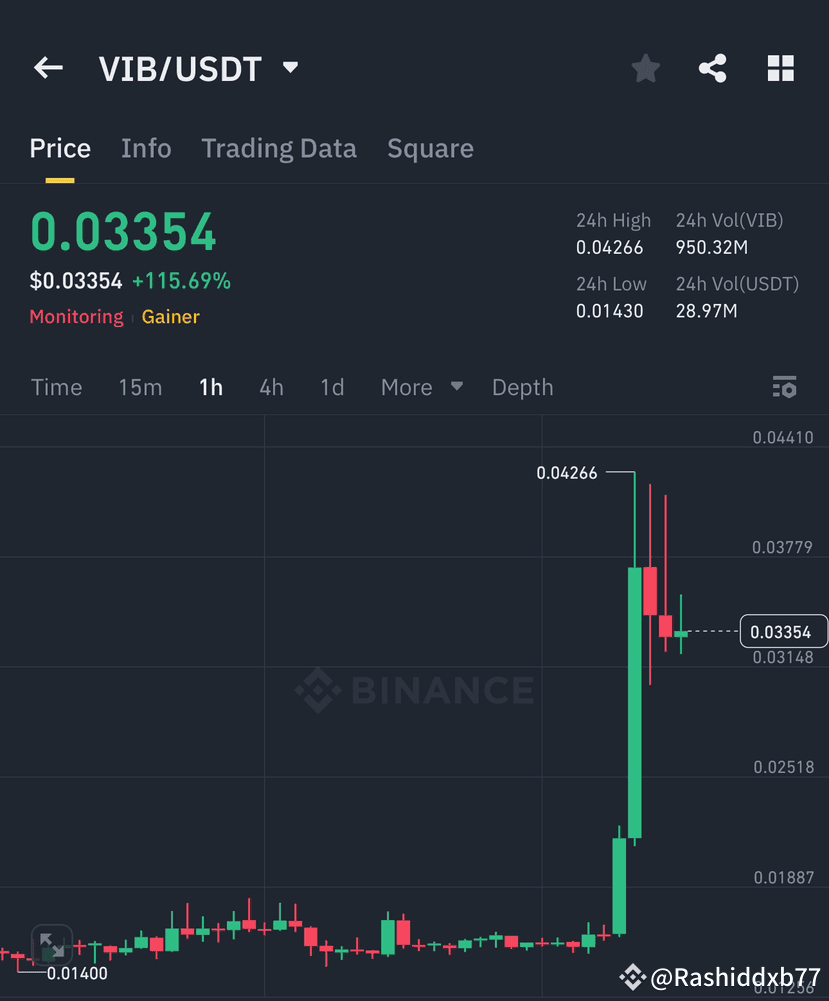The width and height of the screenshot is (829, 1001).
Task: Click the back arrow to exit chart
Action: (x=48, y=67)
